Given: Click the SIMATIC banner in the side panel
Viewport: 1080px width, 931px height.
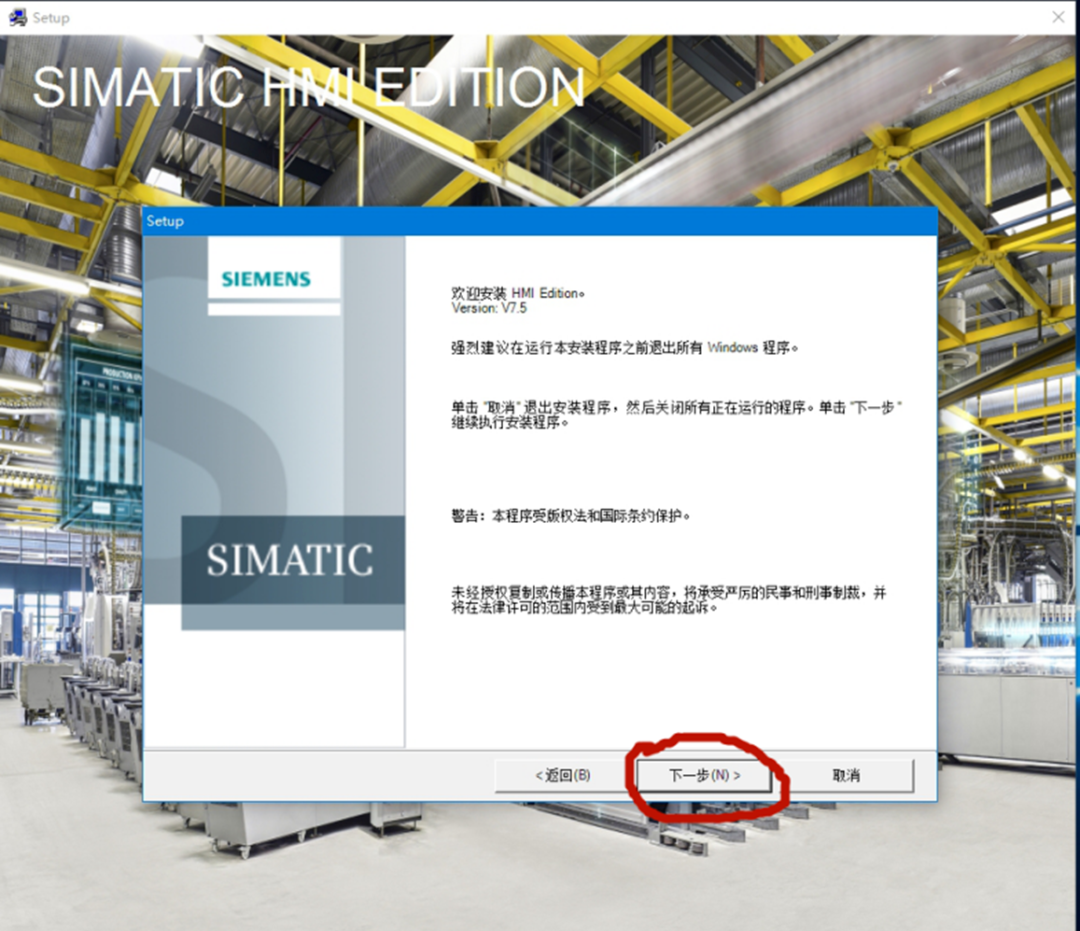Looking at the screenshot, I should [293, 560].
